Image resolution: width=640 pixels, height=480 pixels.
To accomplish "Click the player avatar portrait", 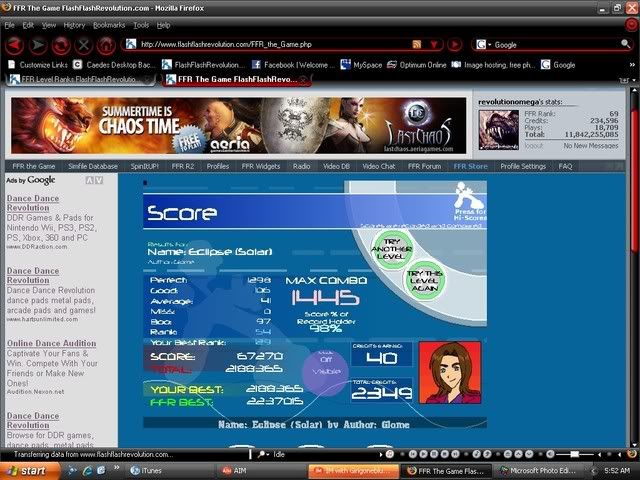I will pos(443,367).
